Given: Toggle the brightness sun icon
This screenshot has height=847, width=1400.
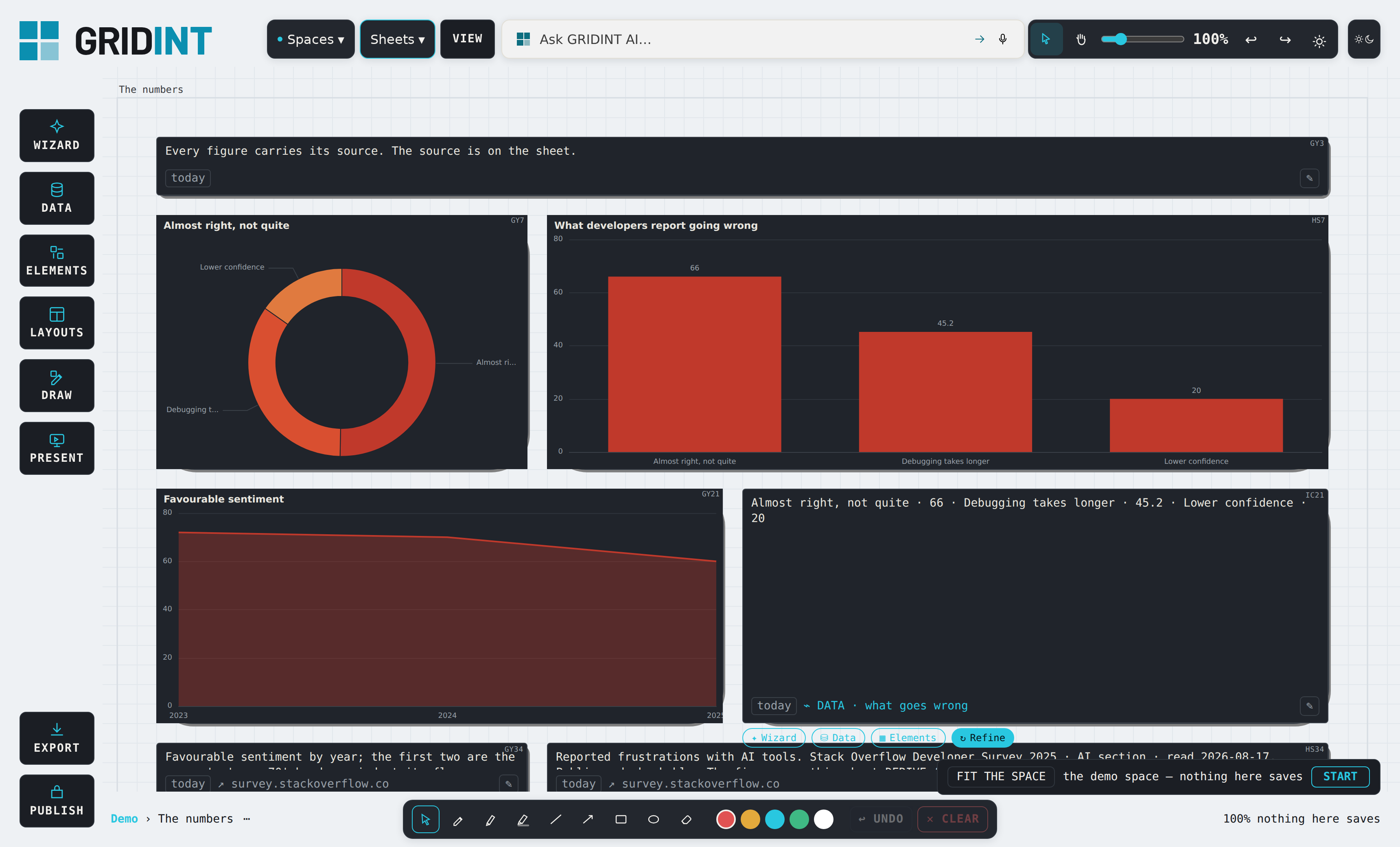Looking at the screenshot, I should 1319,40.
